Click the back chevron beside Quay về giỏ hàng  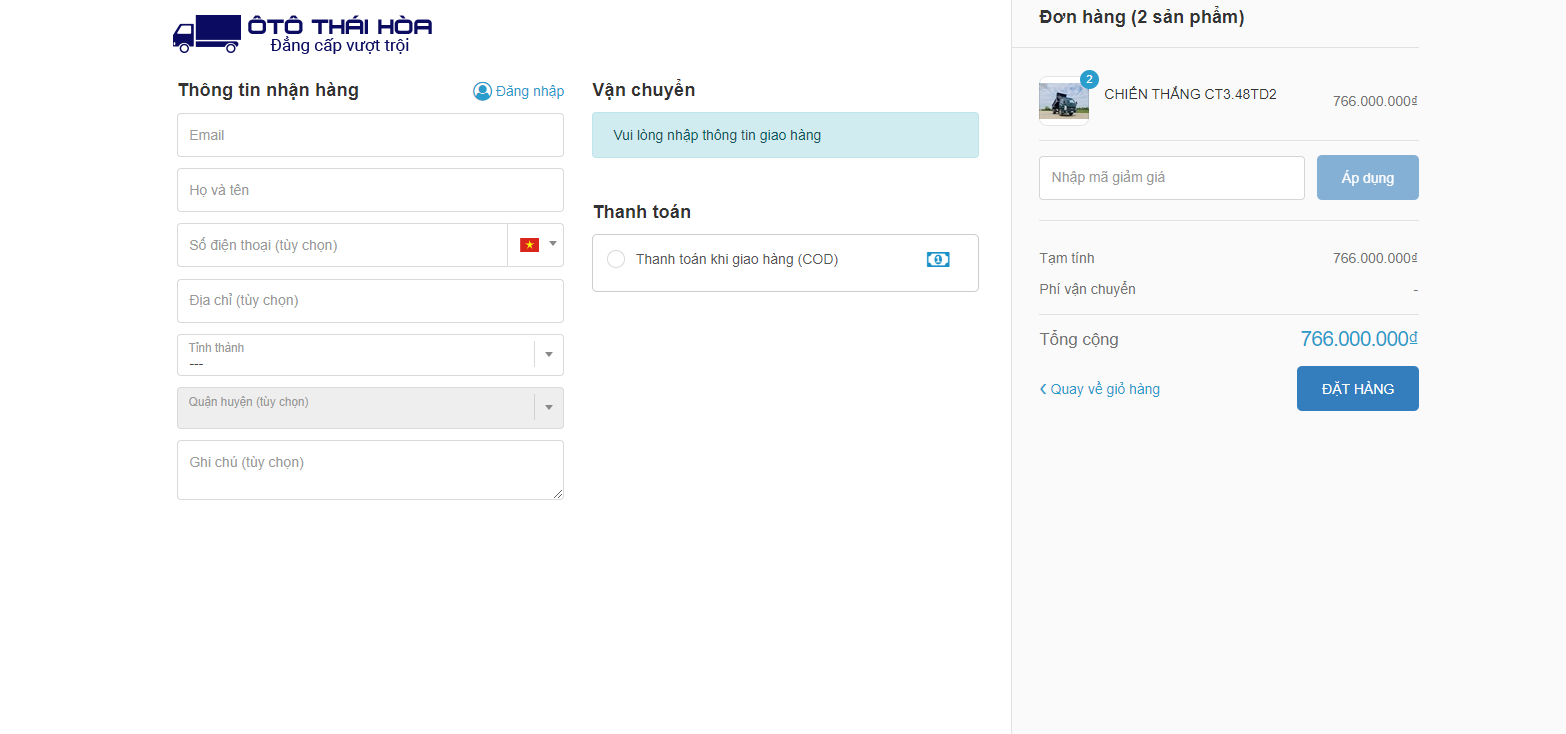(1043, 389)
